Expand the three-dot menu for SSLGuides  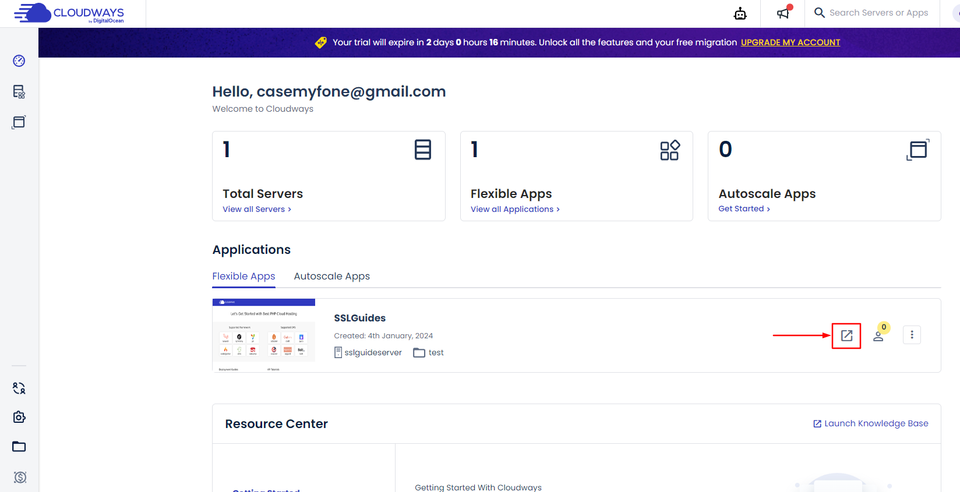pyautogui.click(x=911, y=336)
